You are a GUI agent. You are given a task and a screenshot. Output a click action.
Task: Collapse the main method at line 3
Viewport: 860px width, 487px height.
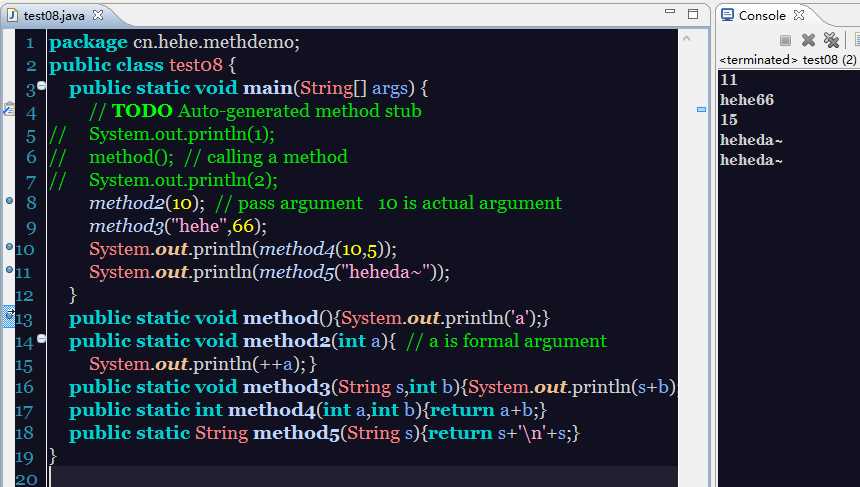pyautogui.click(x=42, y=86)
